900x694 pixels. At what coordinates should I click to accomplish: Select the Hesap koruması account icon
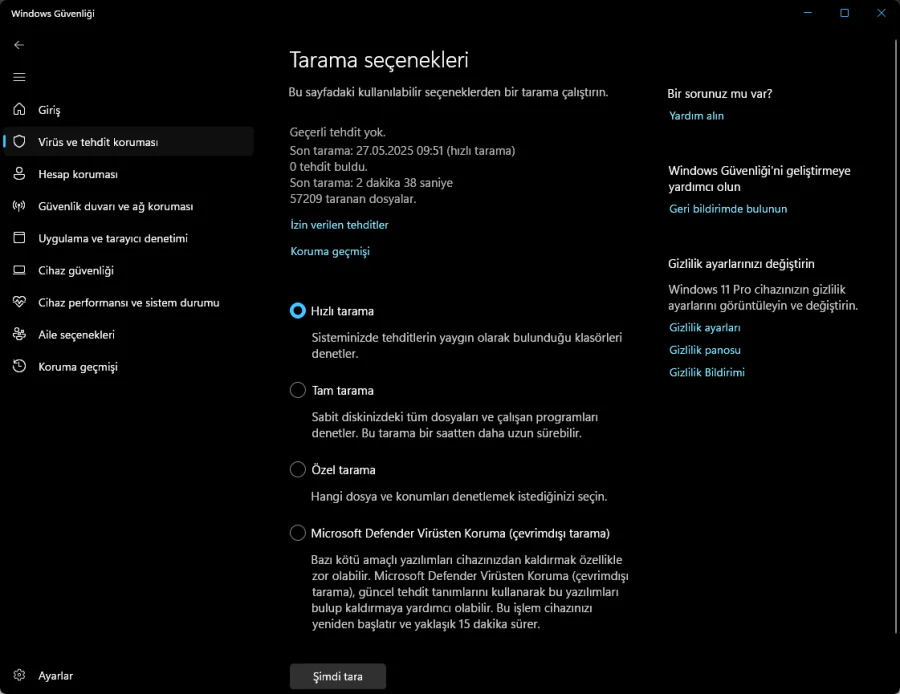(x=18, y=174)
